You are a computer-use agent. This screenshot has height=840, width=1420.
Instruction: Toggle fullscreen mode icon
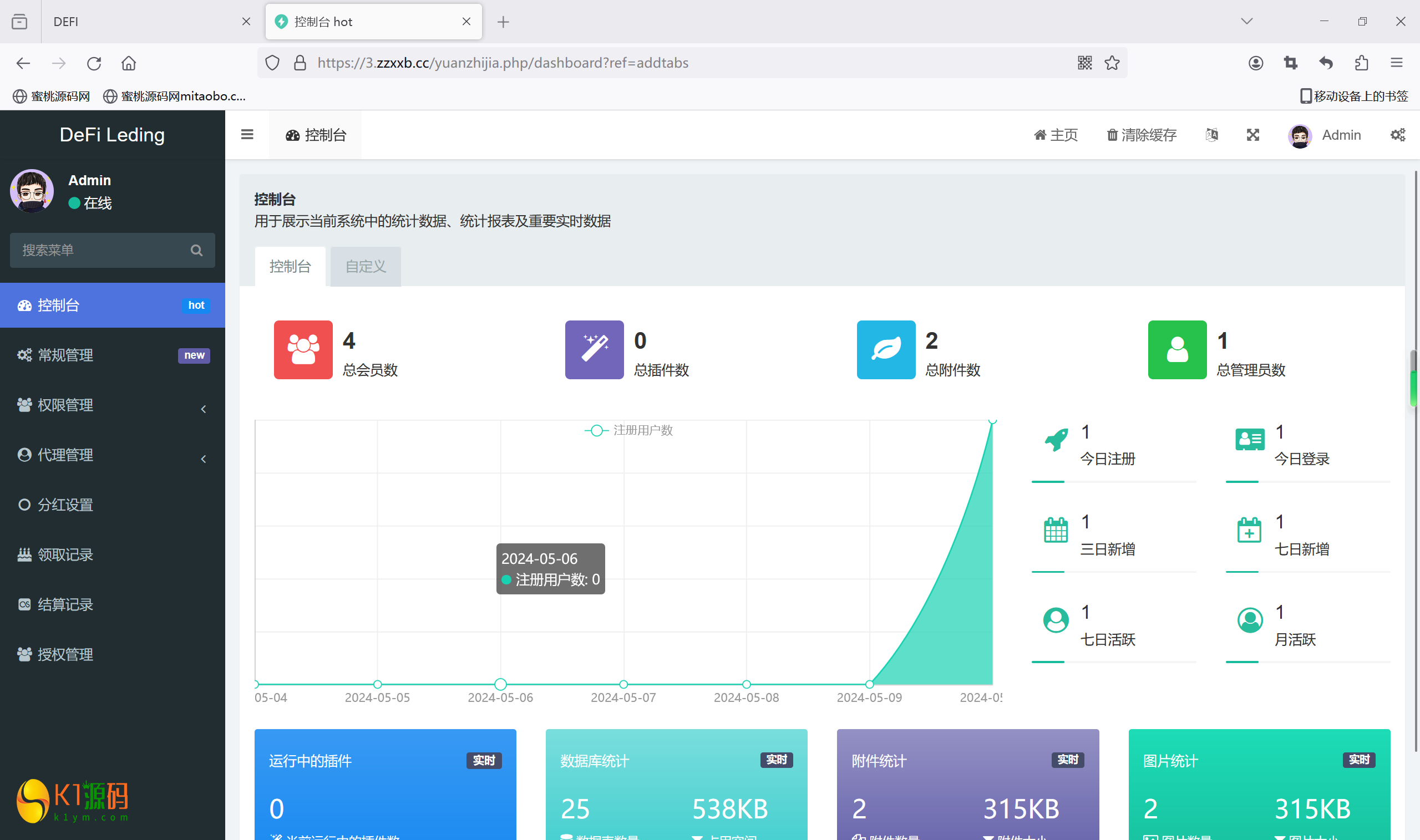[x=1253, y=135]
